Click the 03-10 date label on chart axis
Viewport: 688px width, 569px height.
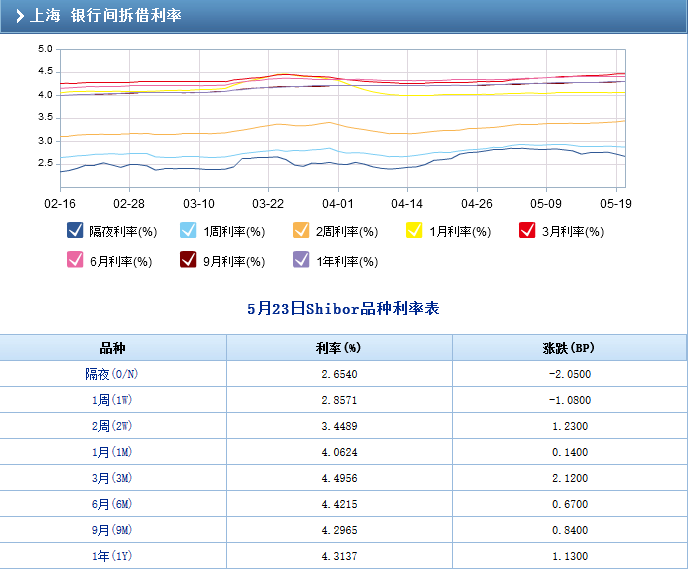click(x=199, y=204)
